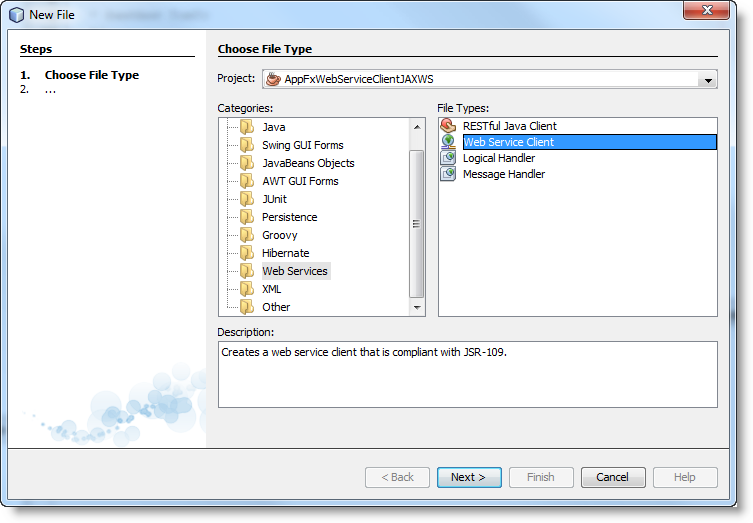
Task: Select the Swing GUI Forms category
Action: [x=302, y=145]
